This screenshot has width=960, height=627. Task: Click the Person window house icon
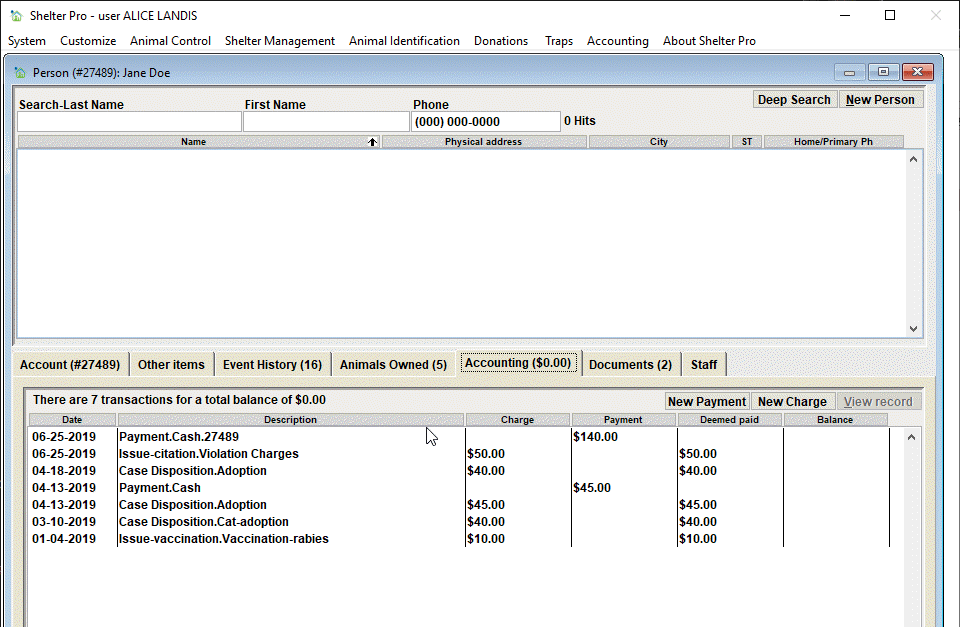pyautogui.click(x=20, y=73)
